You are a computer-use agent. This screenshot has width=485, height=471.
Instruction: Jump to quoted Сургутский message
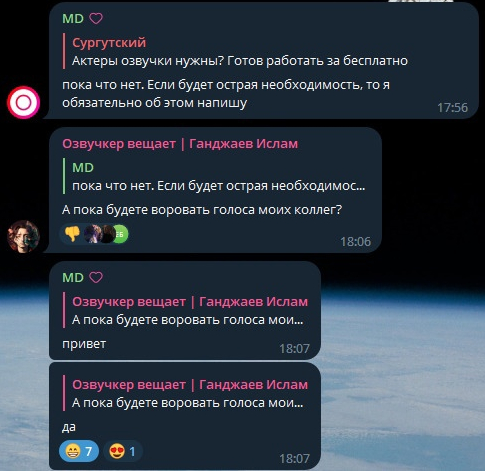click(x=236, y=52)
